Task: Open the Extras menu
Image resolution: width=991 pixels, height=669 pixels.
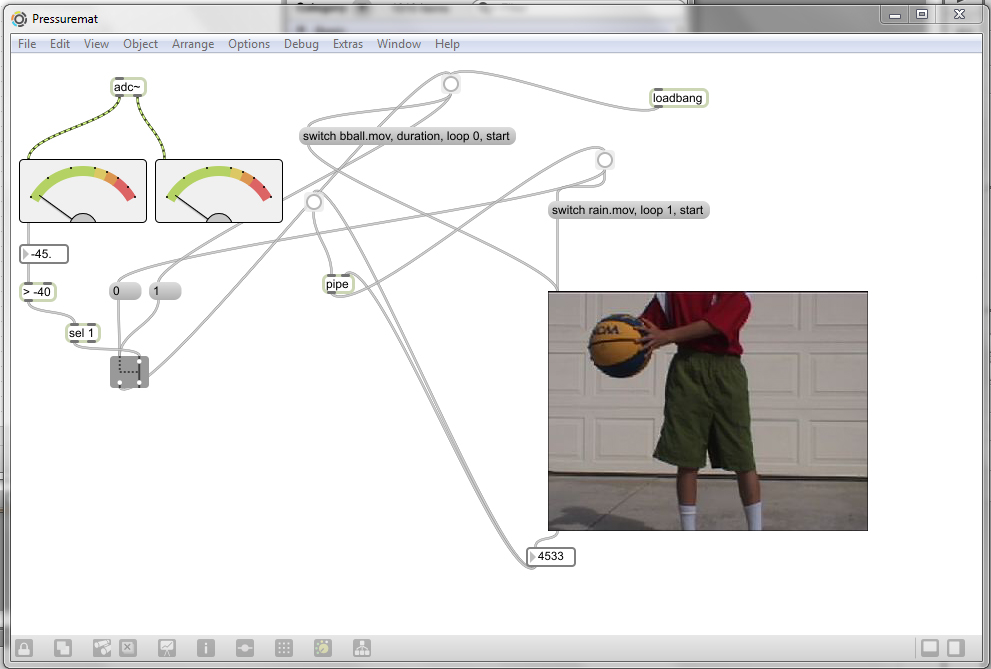Action: pos(348,44)
